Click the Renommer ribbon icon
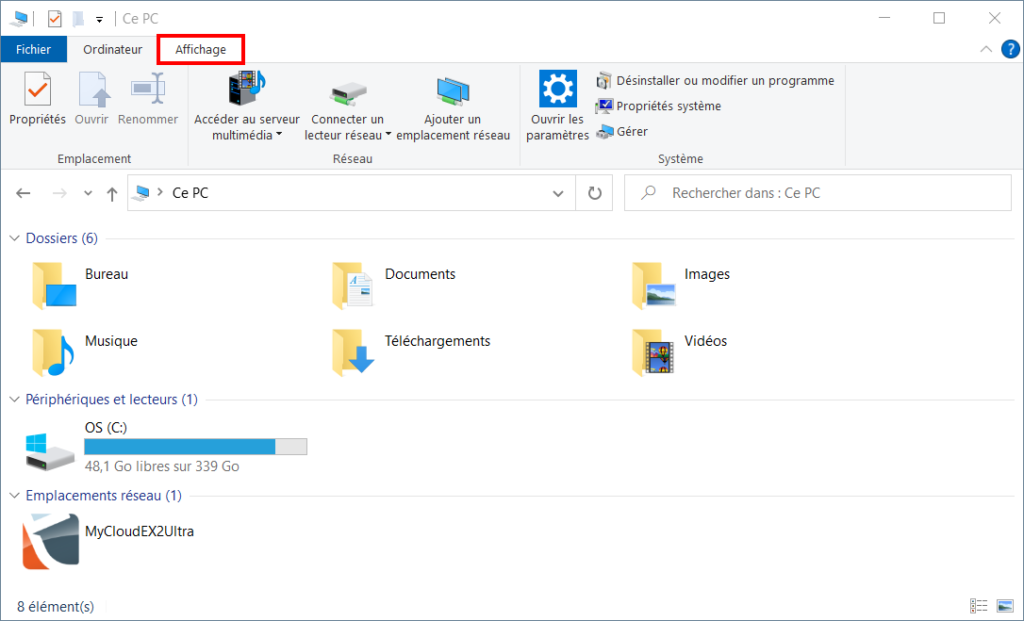 pyautogui.click(x=148, y=89)
